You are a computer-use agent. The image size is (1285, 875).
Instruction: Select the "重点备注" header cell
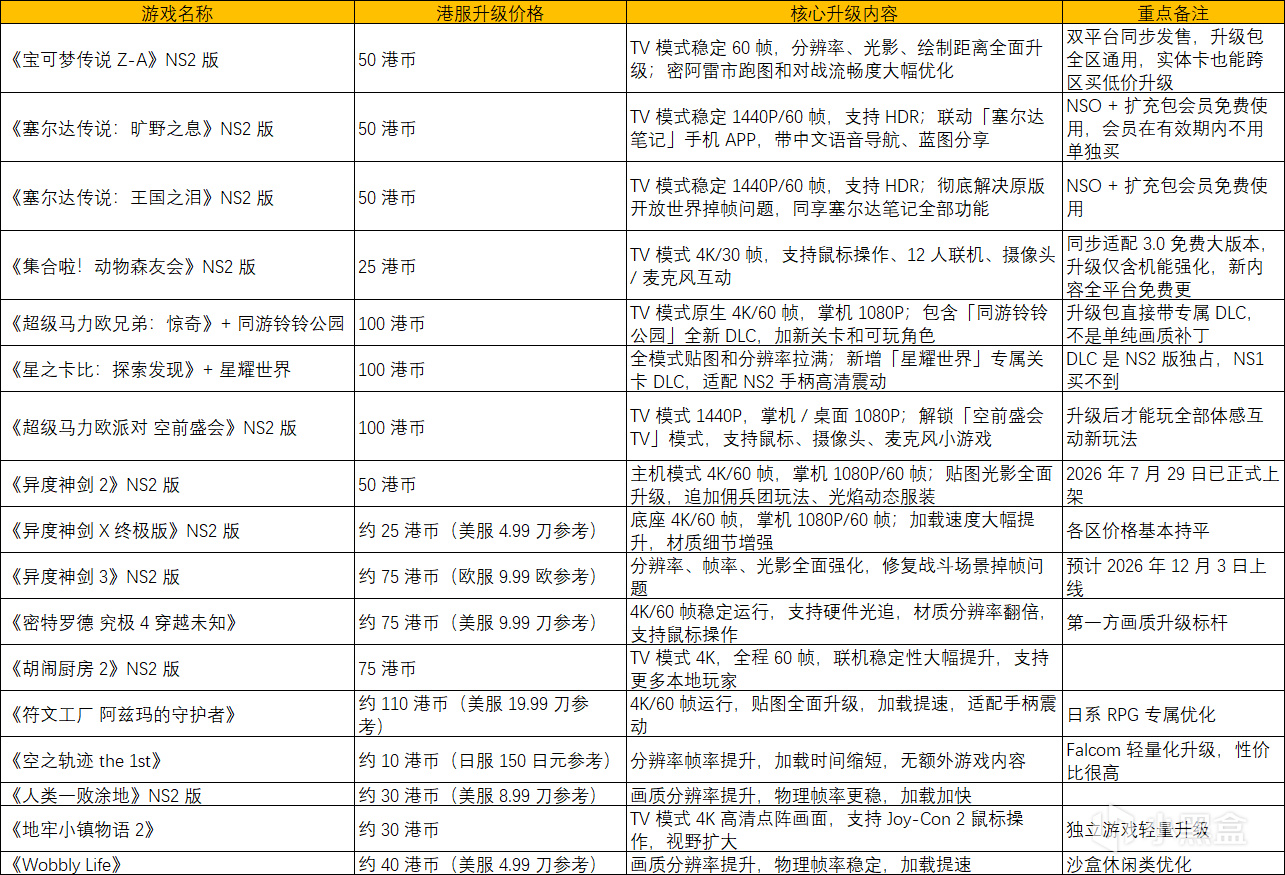pyautogui.click(x=1173, y=13)
